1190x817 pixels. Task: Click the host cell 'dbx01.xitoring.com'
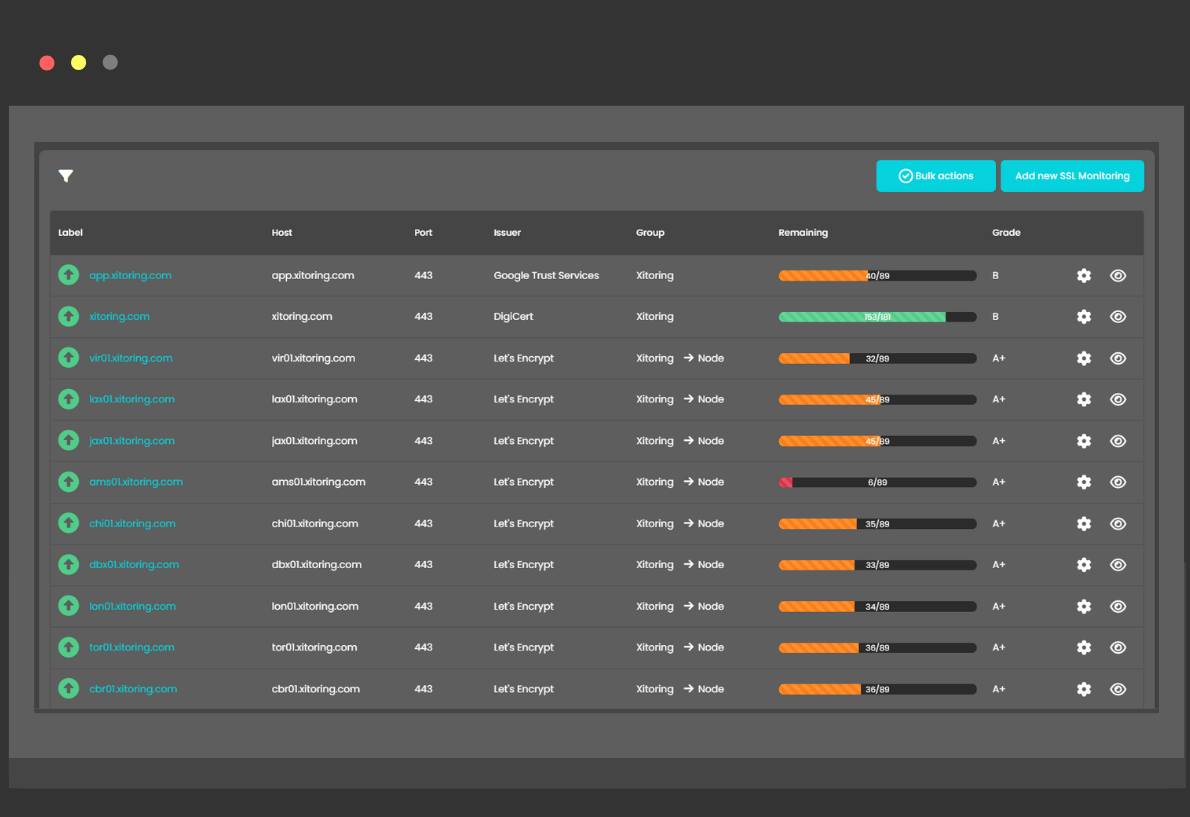(316, 564)
